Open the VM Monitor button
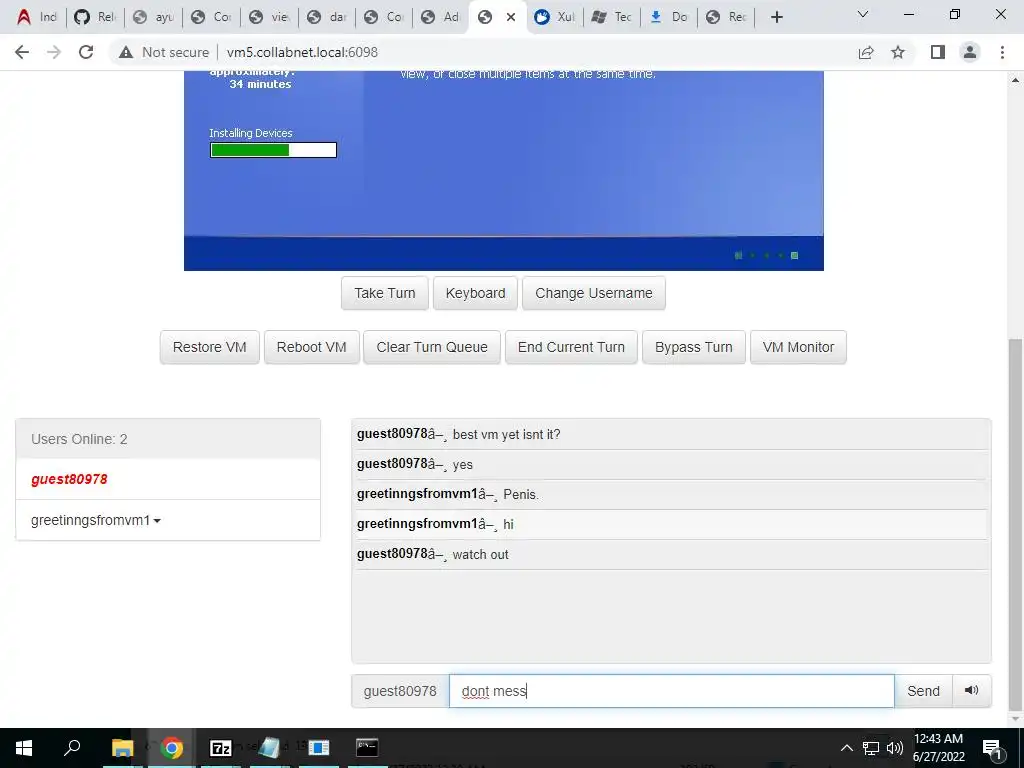Image resolution: width=1024 pixels, height=768 pixels. click(x=798, y=347)
